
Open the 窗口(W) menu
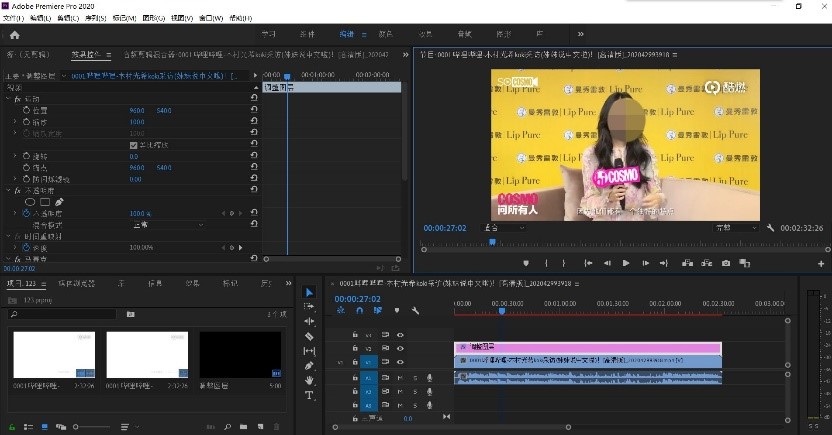point(211,18)
